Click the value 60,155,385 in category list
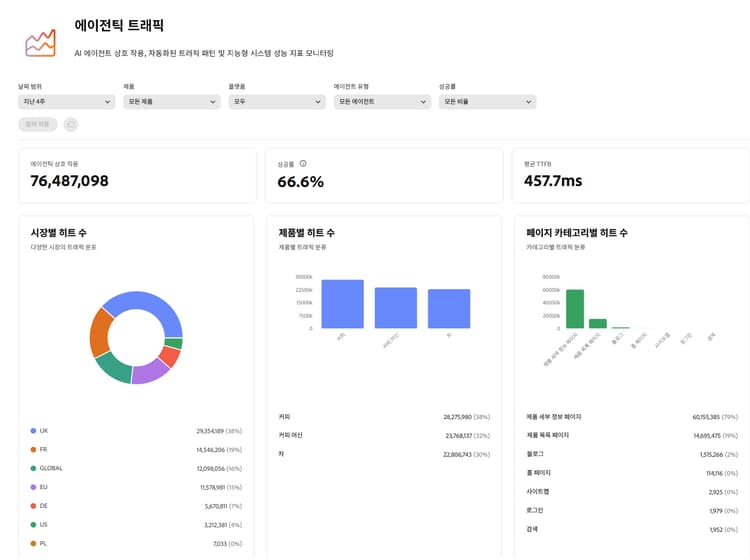Viewport: 750px width, 560px height. (706, 417)
